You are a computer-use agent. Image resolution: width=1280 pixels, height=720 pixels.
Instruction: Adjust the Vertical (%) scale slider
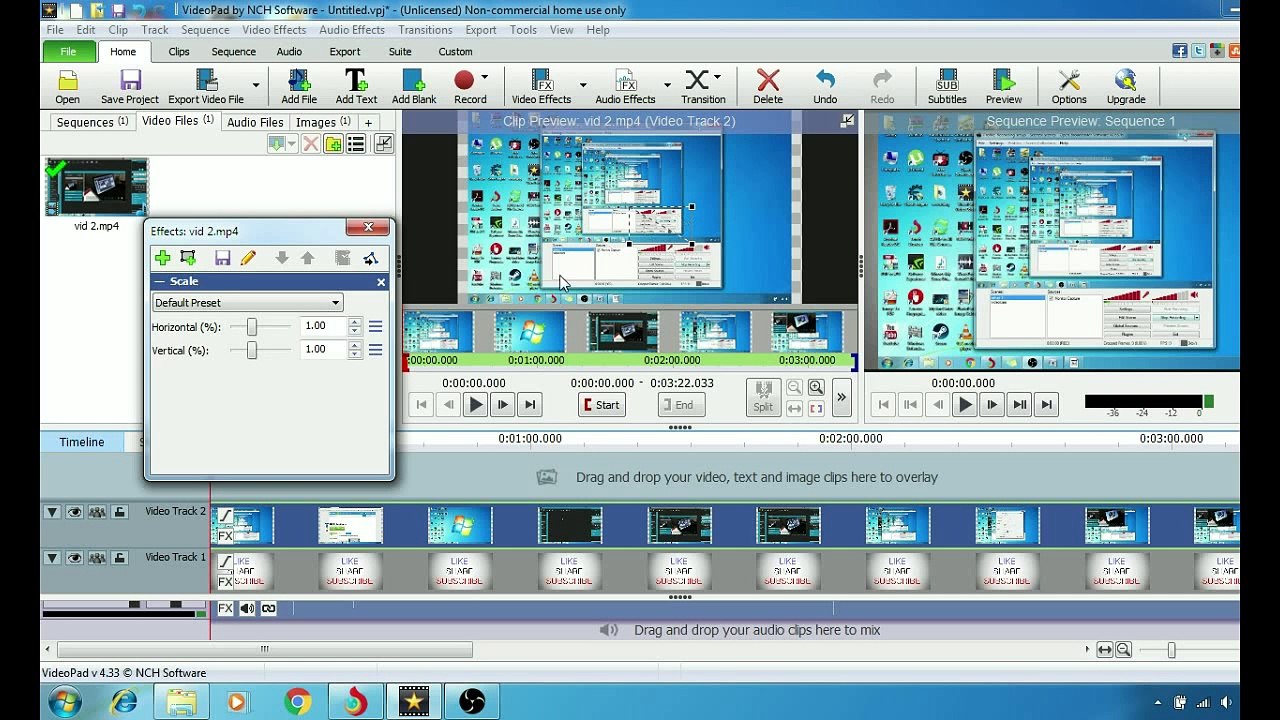point(252,350)
